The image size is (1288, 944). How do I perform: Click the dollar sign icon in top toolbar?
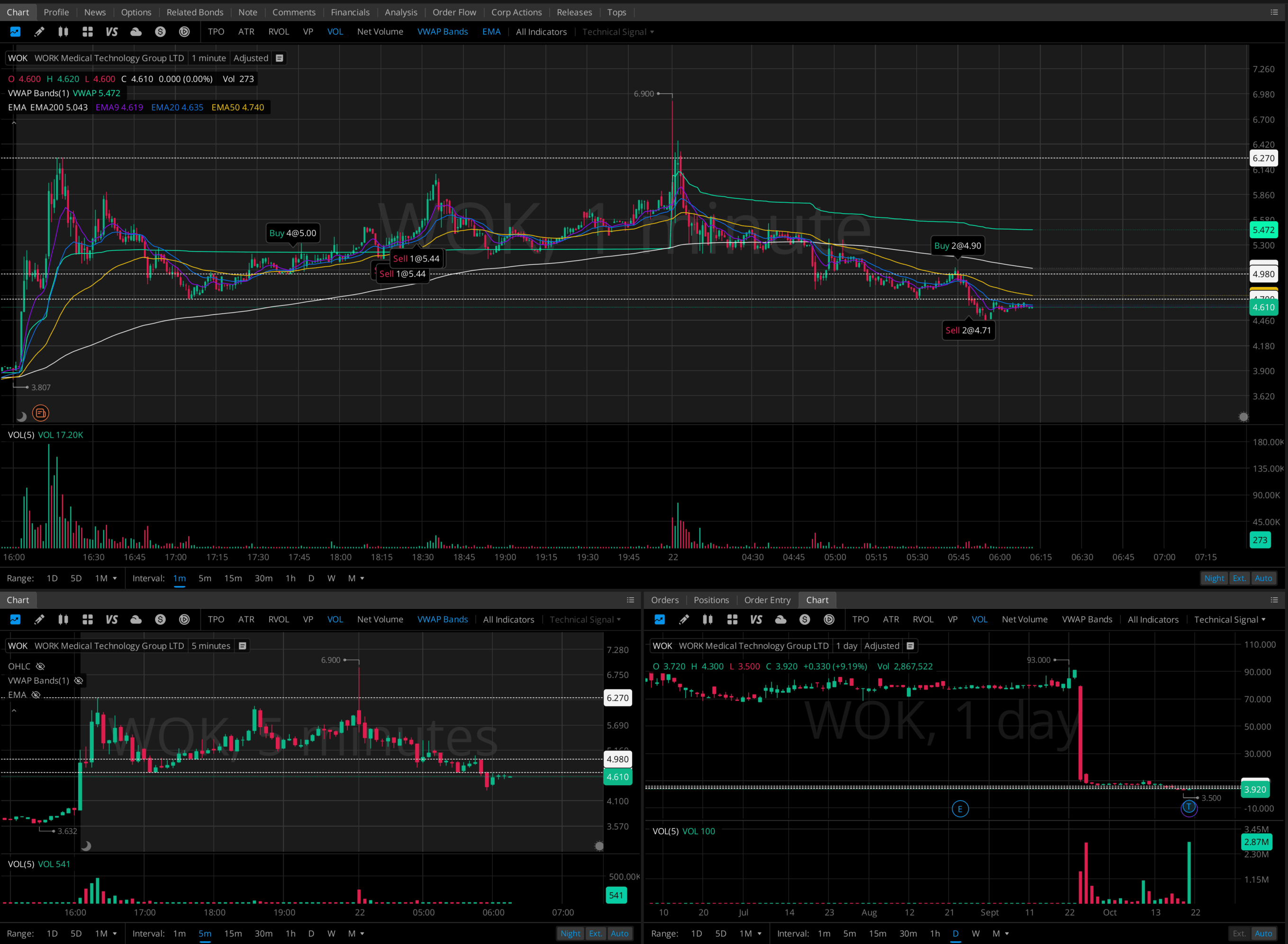pyautogui.click(x=160, y=32)
